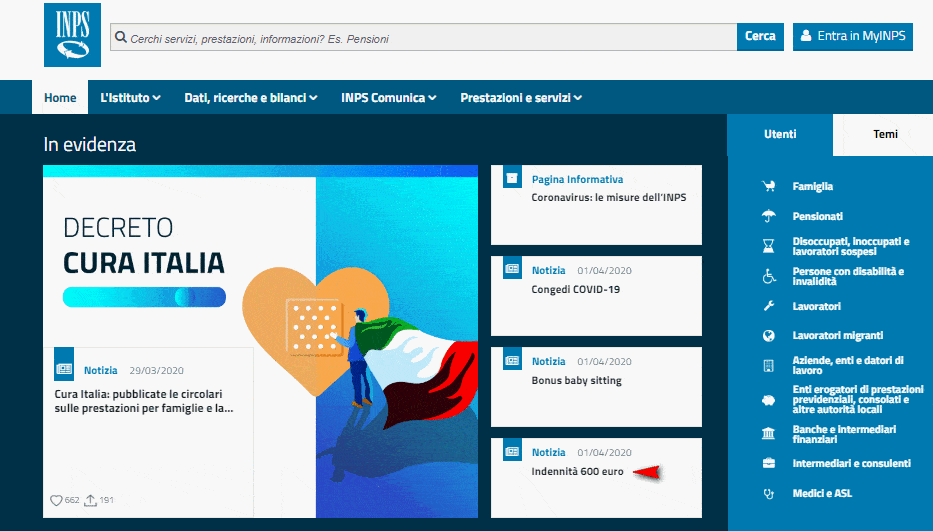Open Disoccupati, inoccupati e lavoratori sospesi
Viewport: 933px width, 531px height.
851,246
